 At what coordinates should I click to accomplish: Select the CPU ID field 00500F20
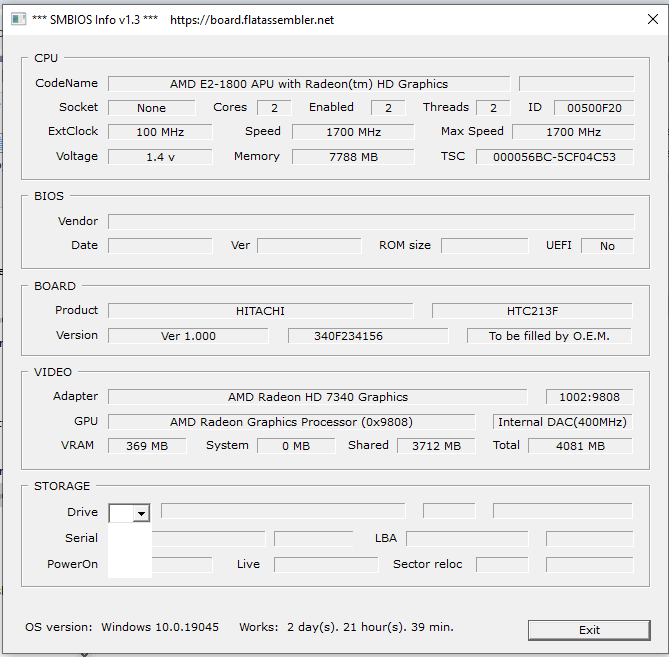[x=594, y=108]
